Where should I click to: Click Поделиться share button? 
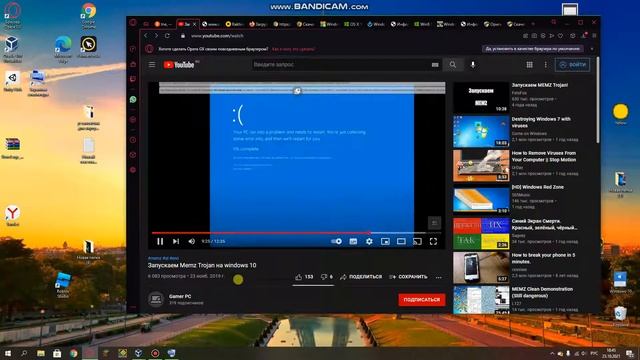tap(361, 277)
